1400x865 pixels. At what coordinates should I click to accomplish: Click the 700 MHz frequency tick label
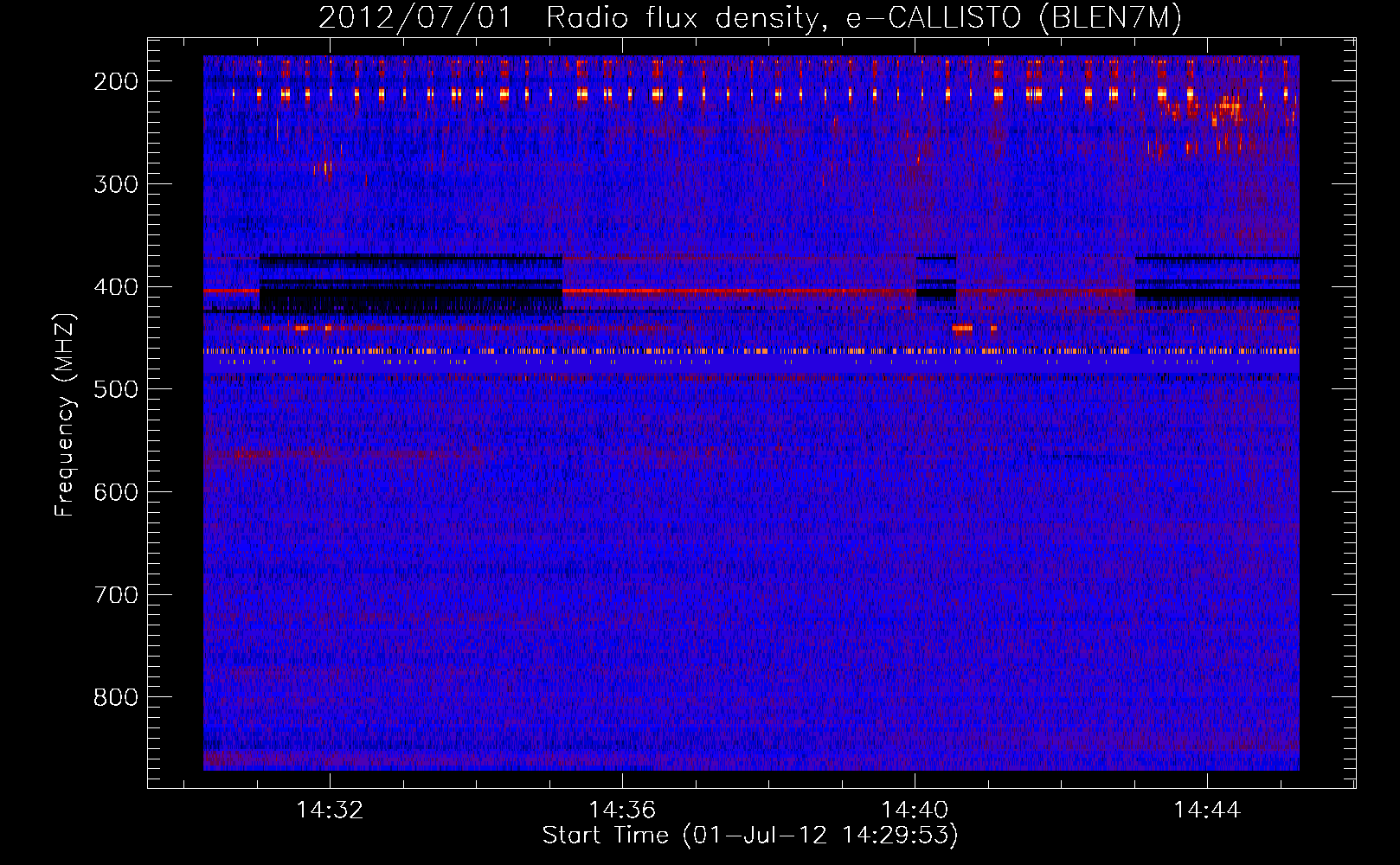pyautogui.click(x=116, y=595)
